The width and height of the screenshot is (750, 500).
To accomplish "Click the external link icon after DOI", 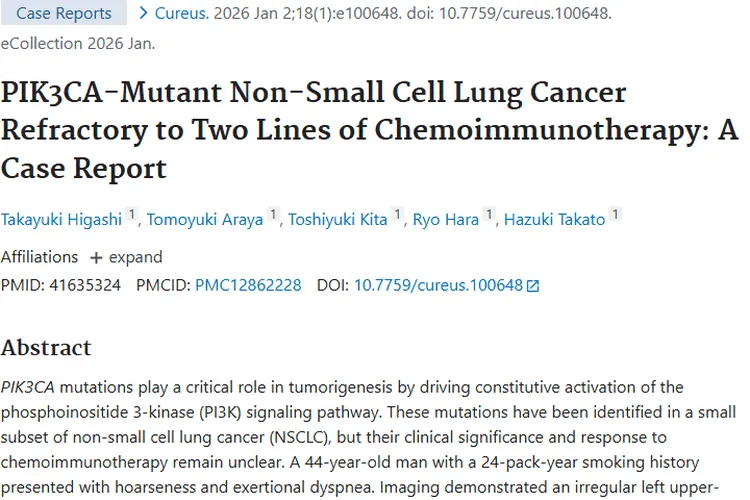I will click(533, 286).
